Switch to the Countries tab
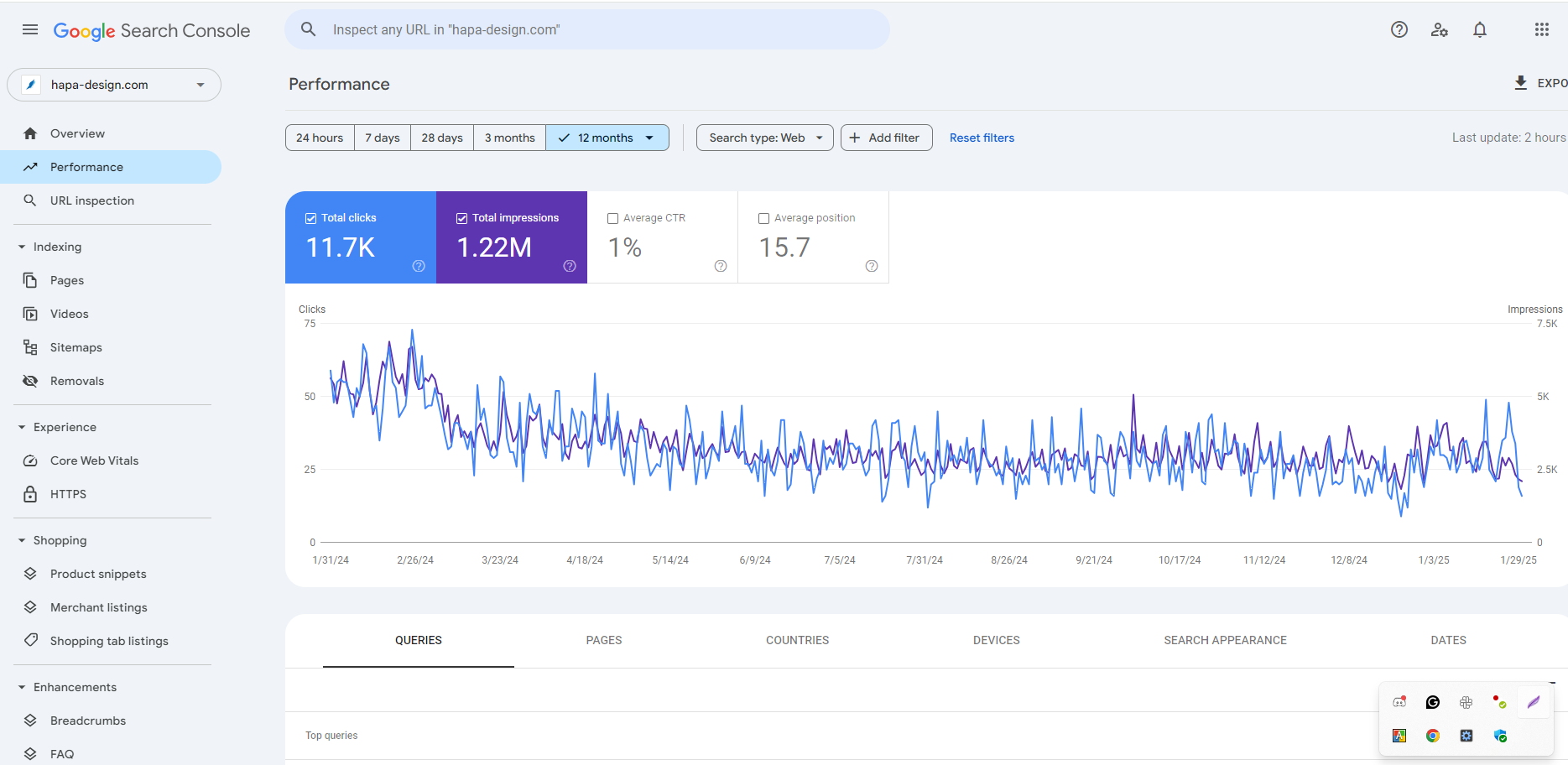Image resolution: width=1568 pixels, height=765 pixels. pyautogui.click(x=797, y=640)
